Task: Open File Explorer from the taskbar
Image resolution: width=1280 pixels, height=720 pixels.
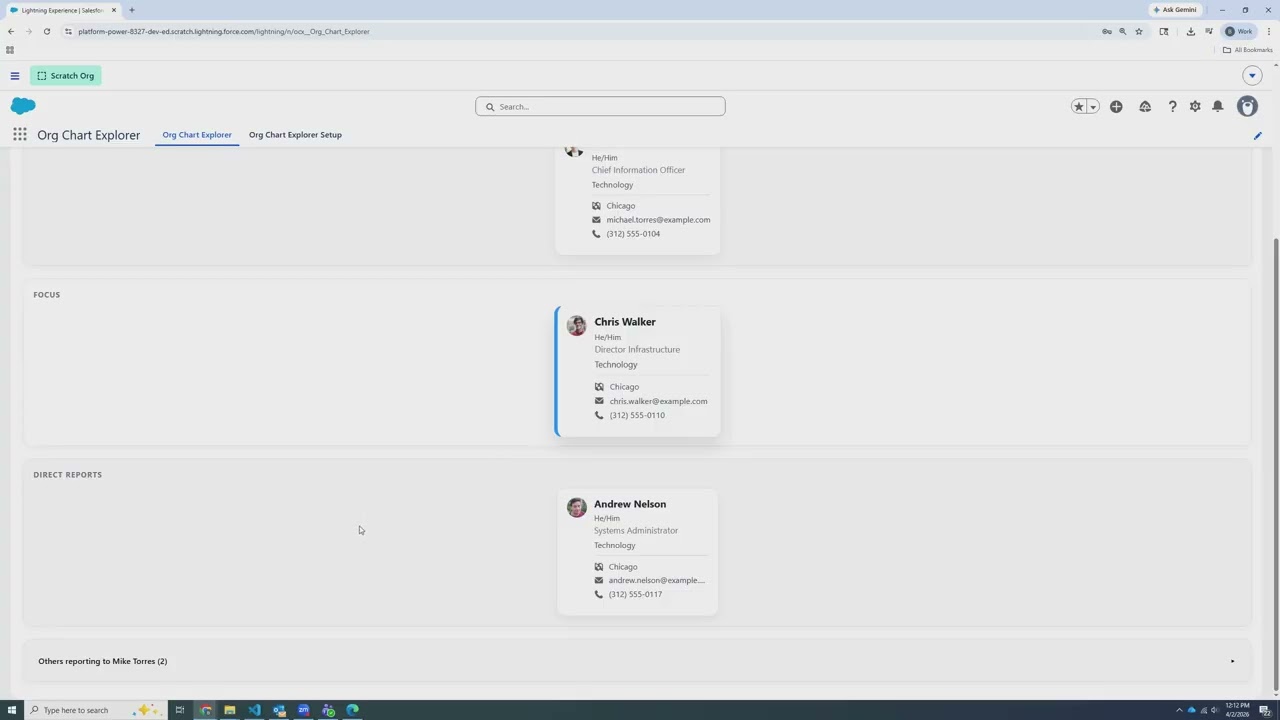Action: point(230,710)
